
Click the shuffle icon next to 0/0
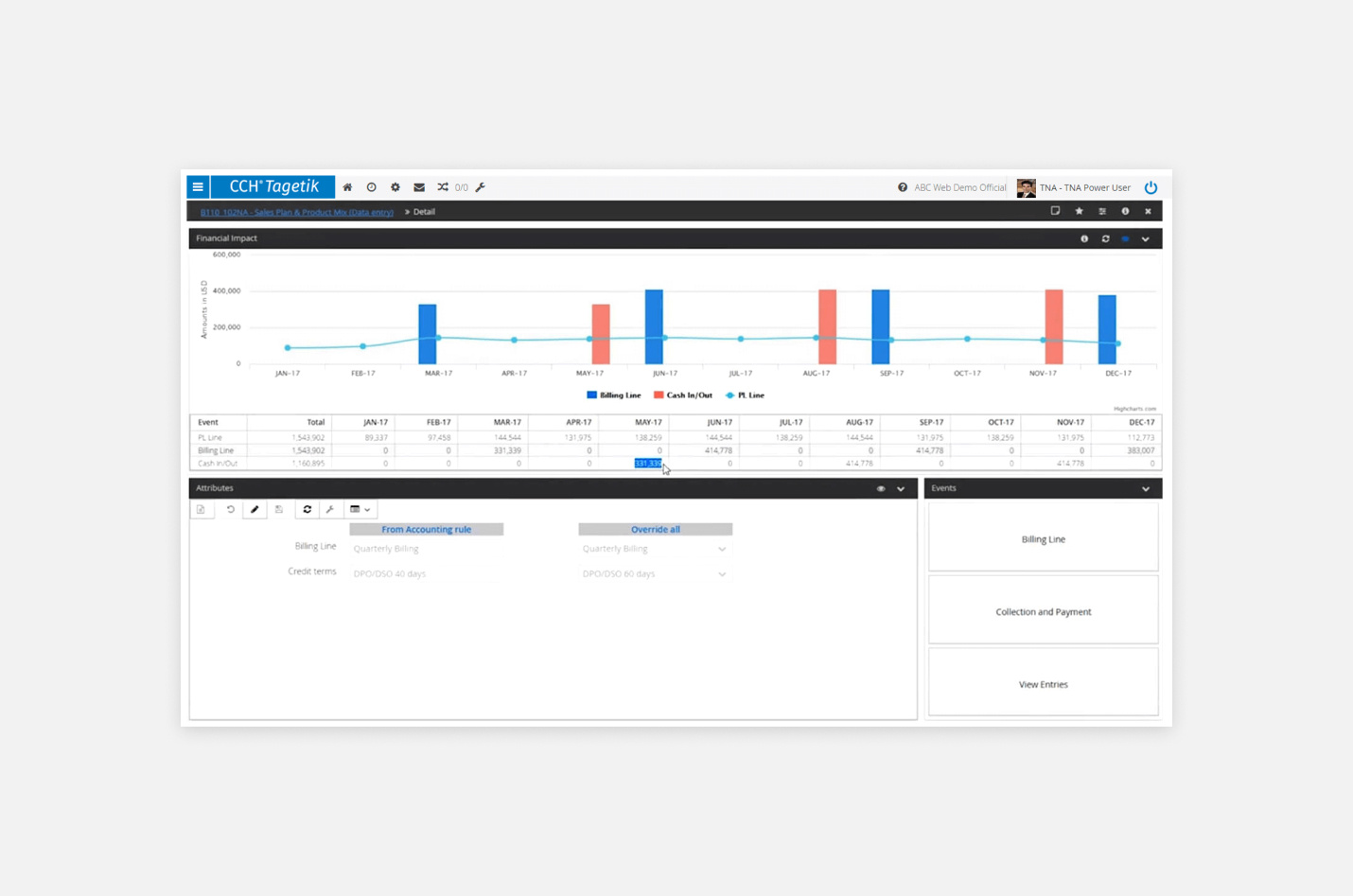pyautogui.click(x=442, y=187)
